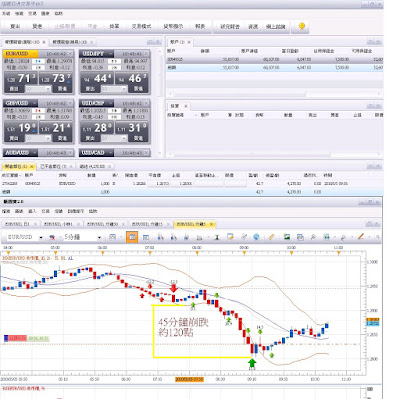
Task: Open the GBP/USD tile lot-size combo box
Action: tap(38, 138)
